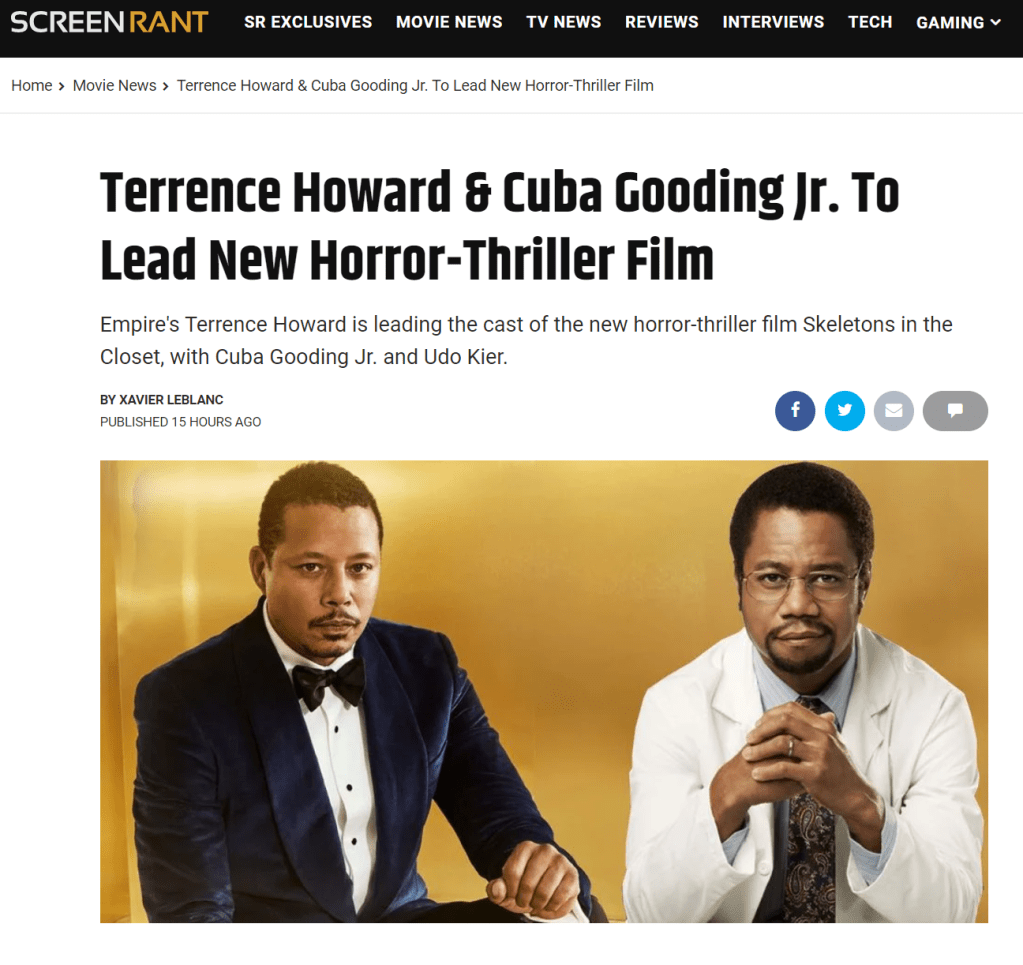Open the comments bubble button
The image size is (1023, 965).
pos(955,411)
